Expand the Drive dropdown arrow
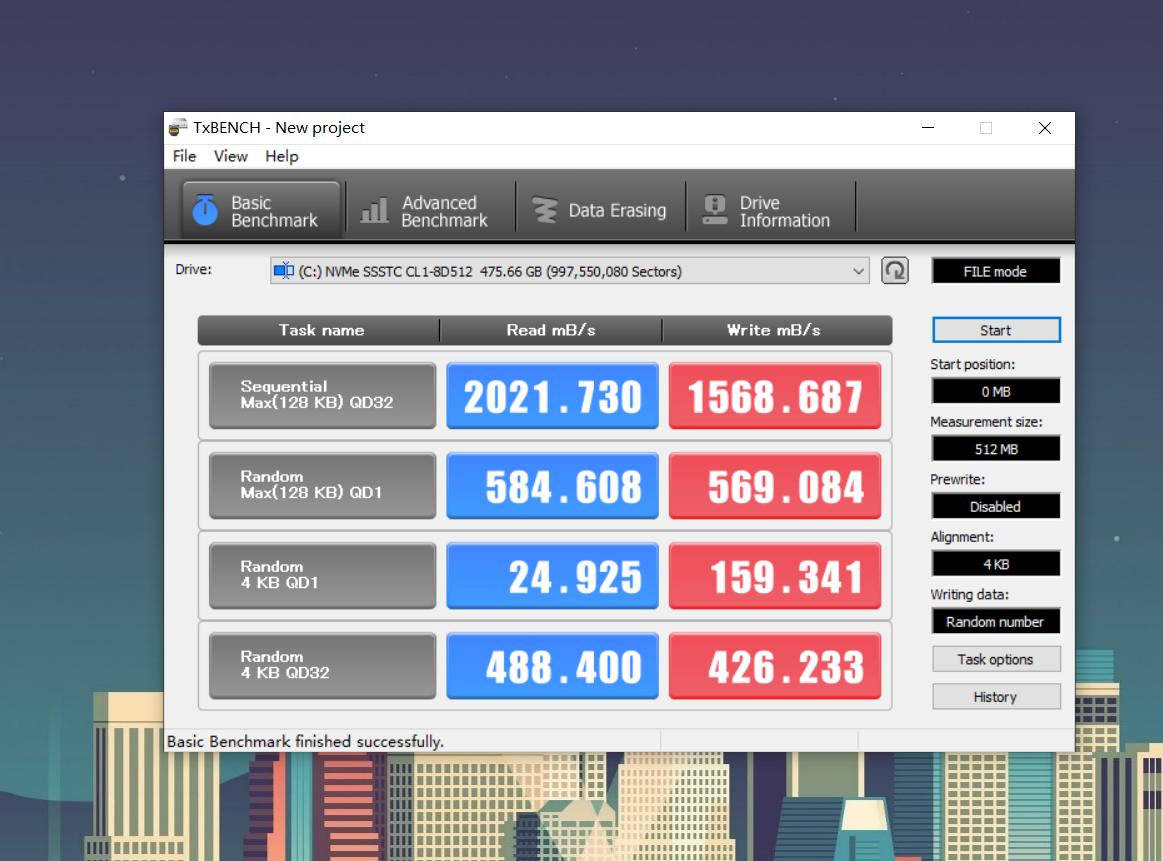This screenshot has width=1163, height=861. coord(858,271)
